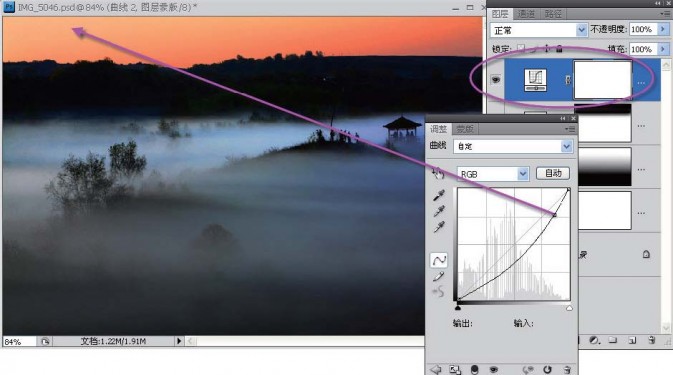673x375 pixels.
Task: Select the on-image targeted adjustment hand tool
Action: (438, 173)
